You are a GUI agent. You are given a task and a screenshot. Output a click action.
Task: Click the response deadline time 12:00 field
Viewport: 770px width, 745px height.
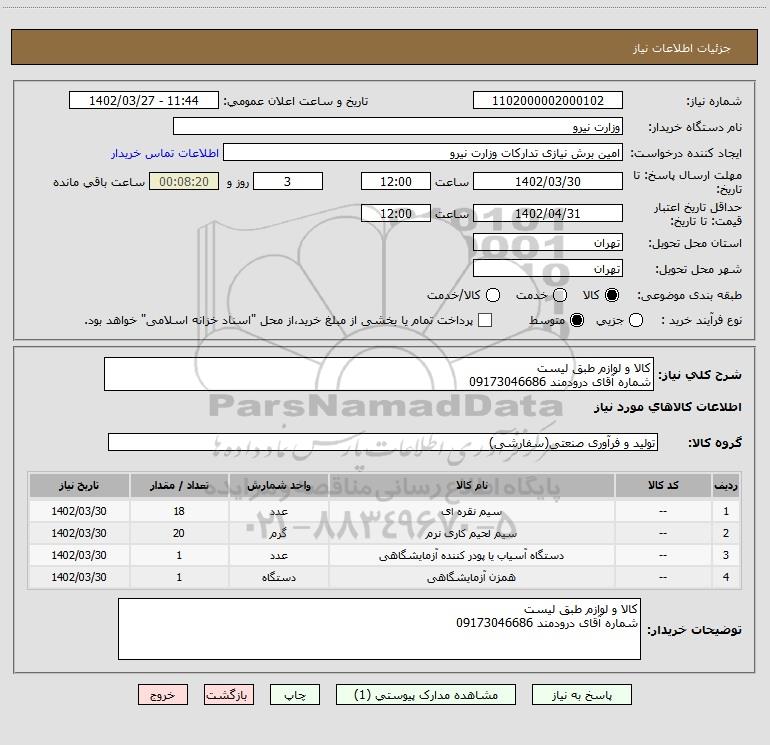[396, 181]
